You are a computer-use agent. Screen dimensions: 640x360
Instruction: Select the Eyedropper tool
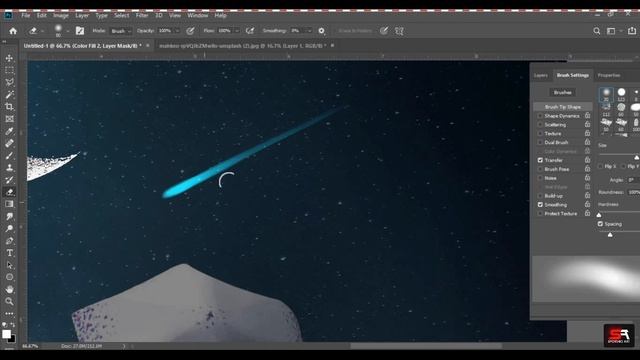pyautogui.click(x=9, y=131)
